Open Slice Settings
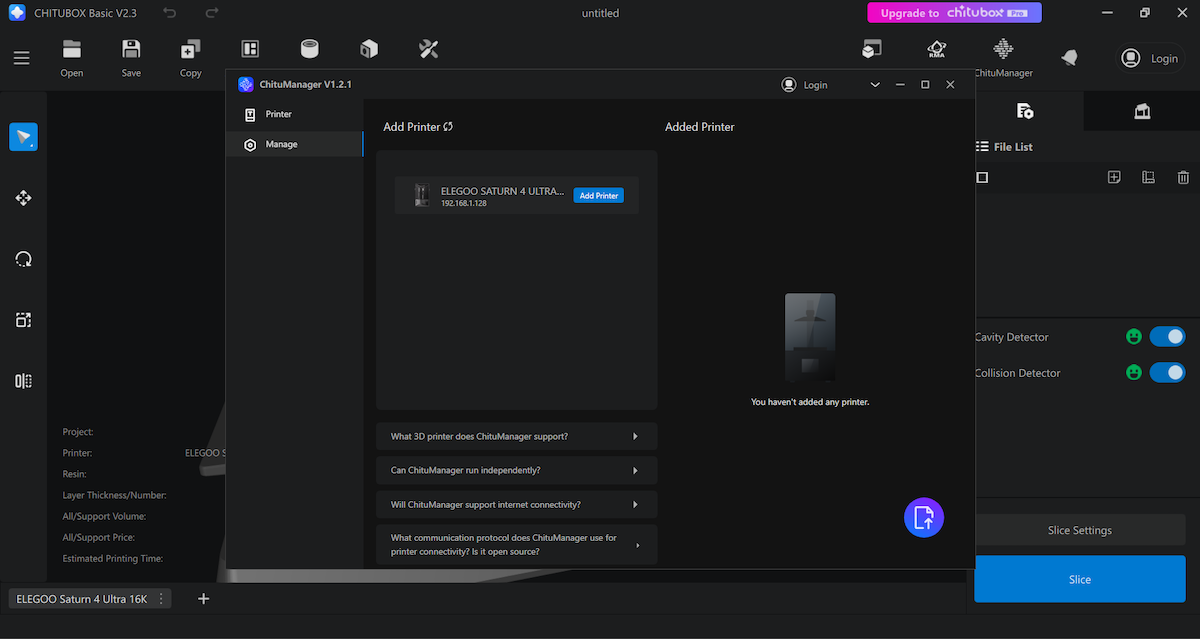This screenshot has height=639, width=1200. coord(1079,530)
